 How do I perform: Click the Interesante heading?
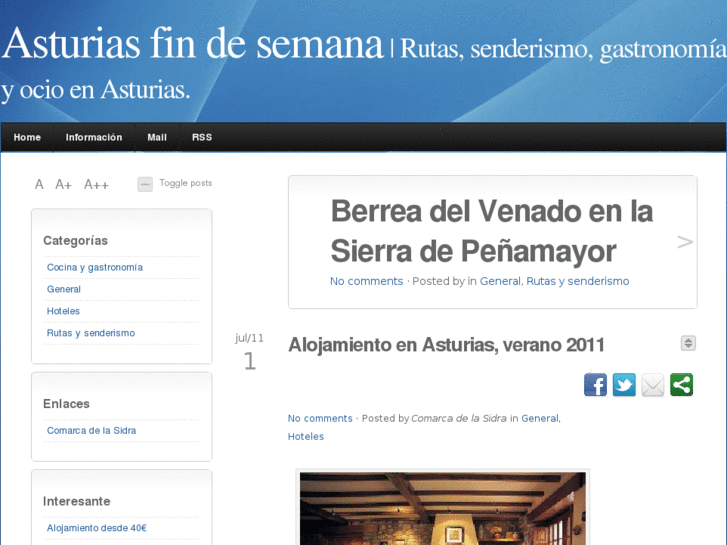[77, 501]
